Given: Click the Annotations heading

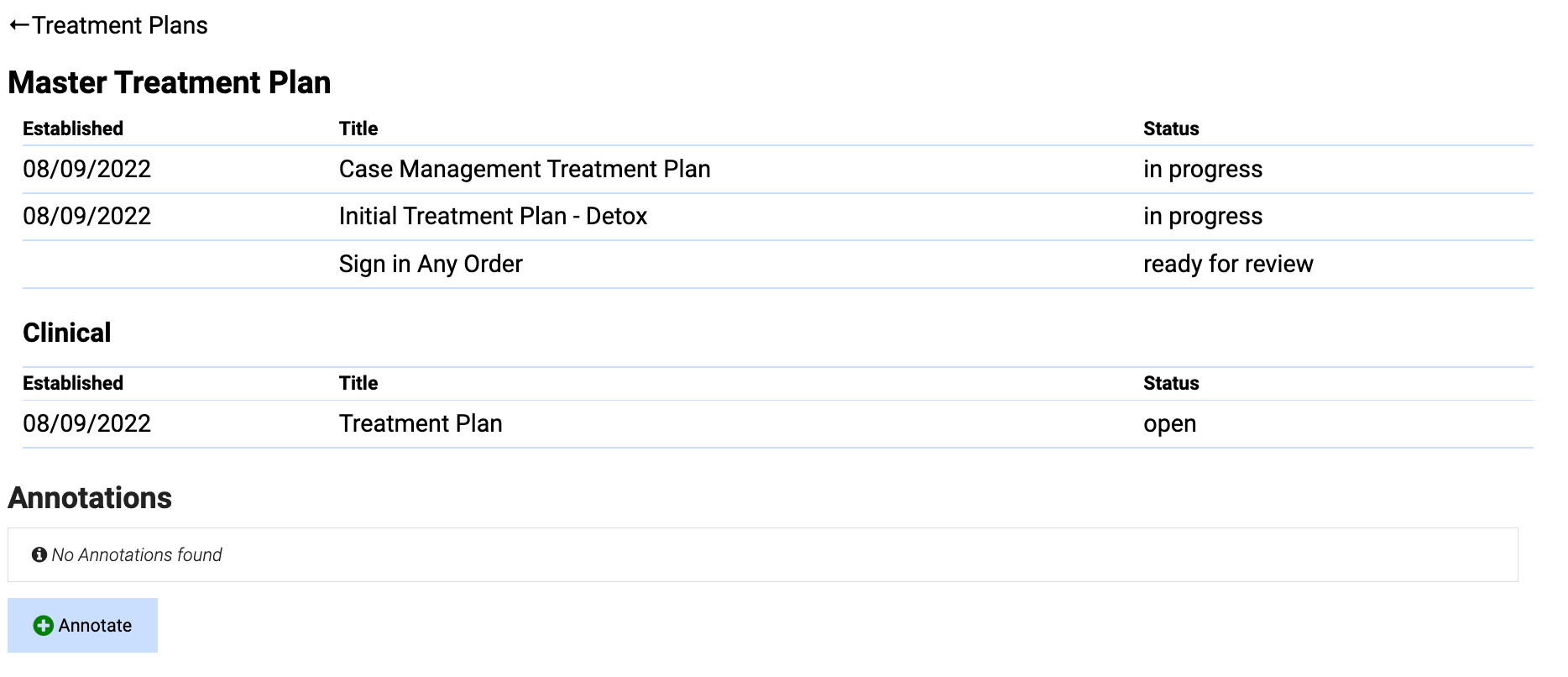Looking at the screenshot, I should (90, 498).
